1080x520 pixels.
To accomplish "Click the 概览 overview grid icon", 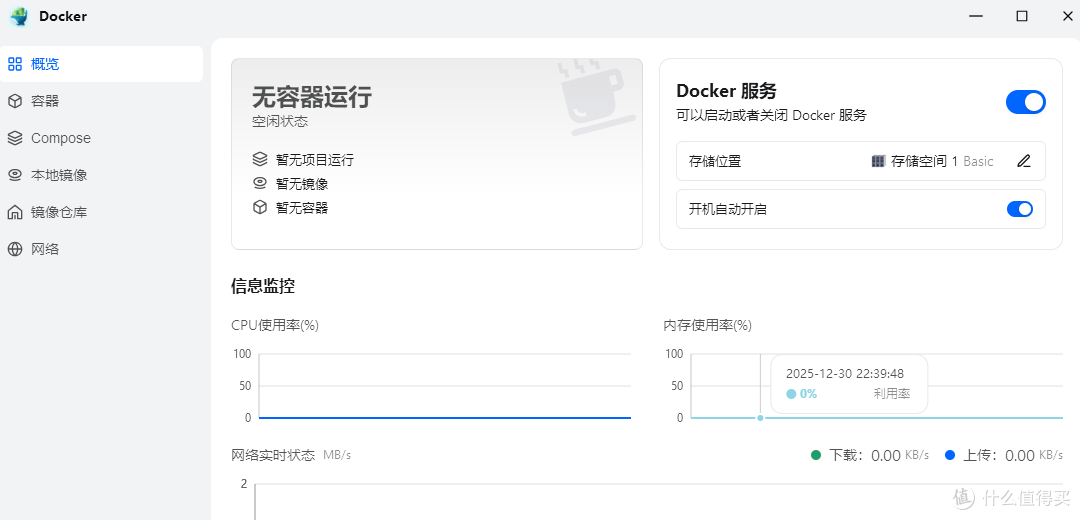I will (15, 64).
